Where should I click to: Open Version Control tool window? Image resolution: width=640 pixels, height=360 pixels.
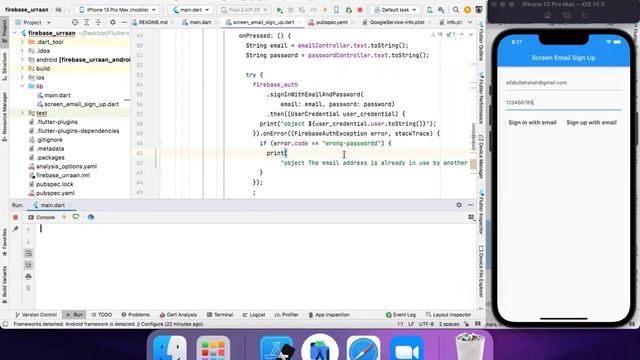(36, 315)
